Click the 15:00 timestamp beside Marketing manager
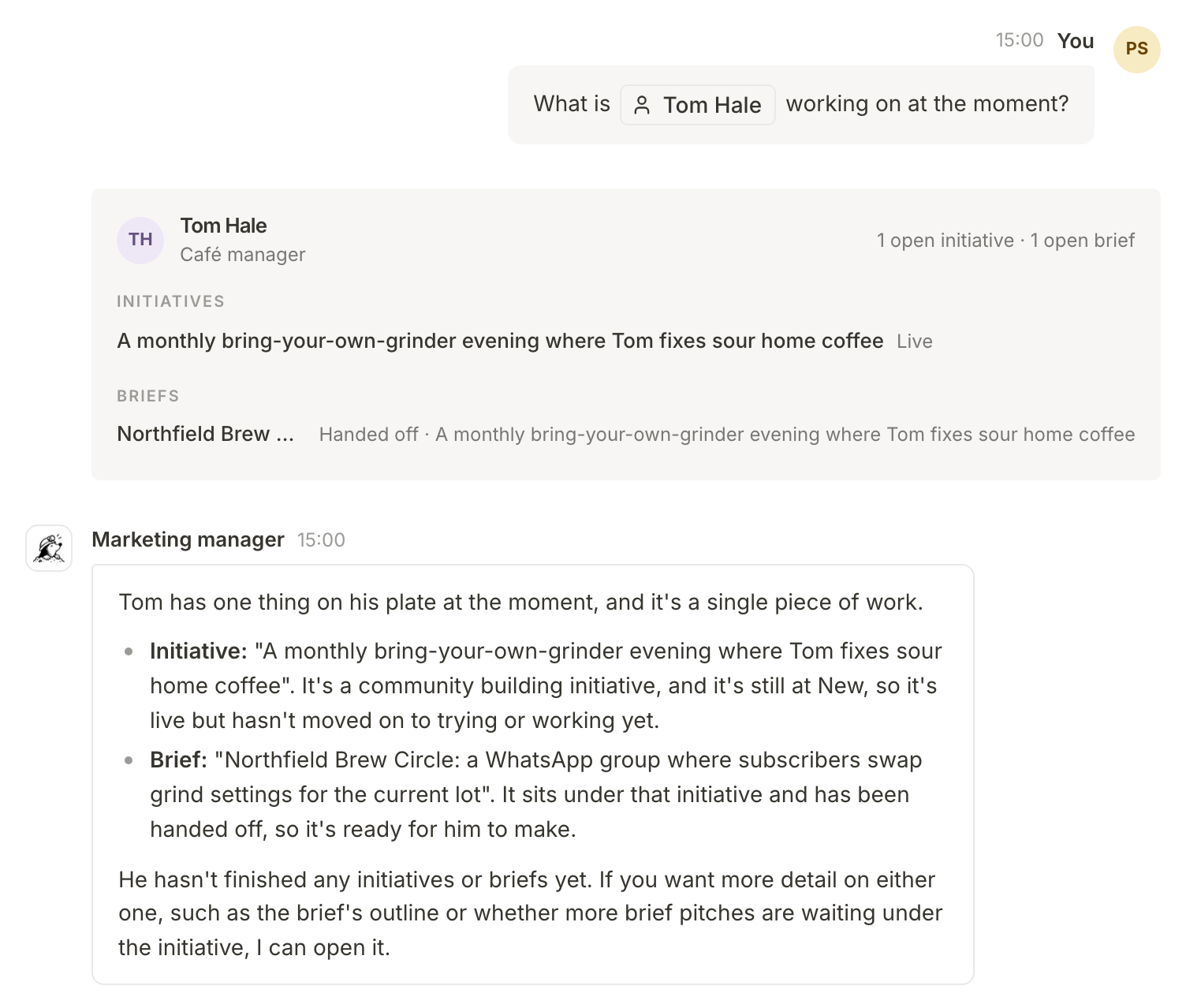Screen dimensions: 1186x1008 (x=321, y=540)
